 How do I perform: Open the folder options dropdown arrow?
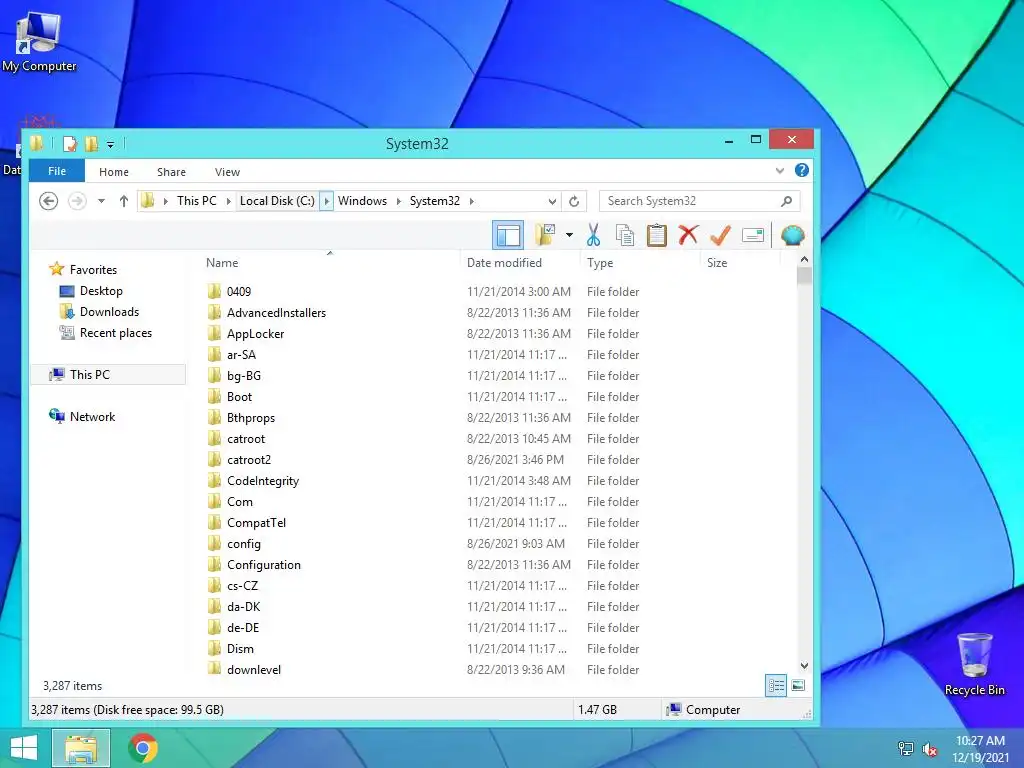pyautogui.click(x=569, y=235)
